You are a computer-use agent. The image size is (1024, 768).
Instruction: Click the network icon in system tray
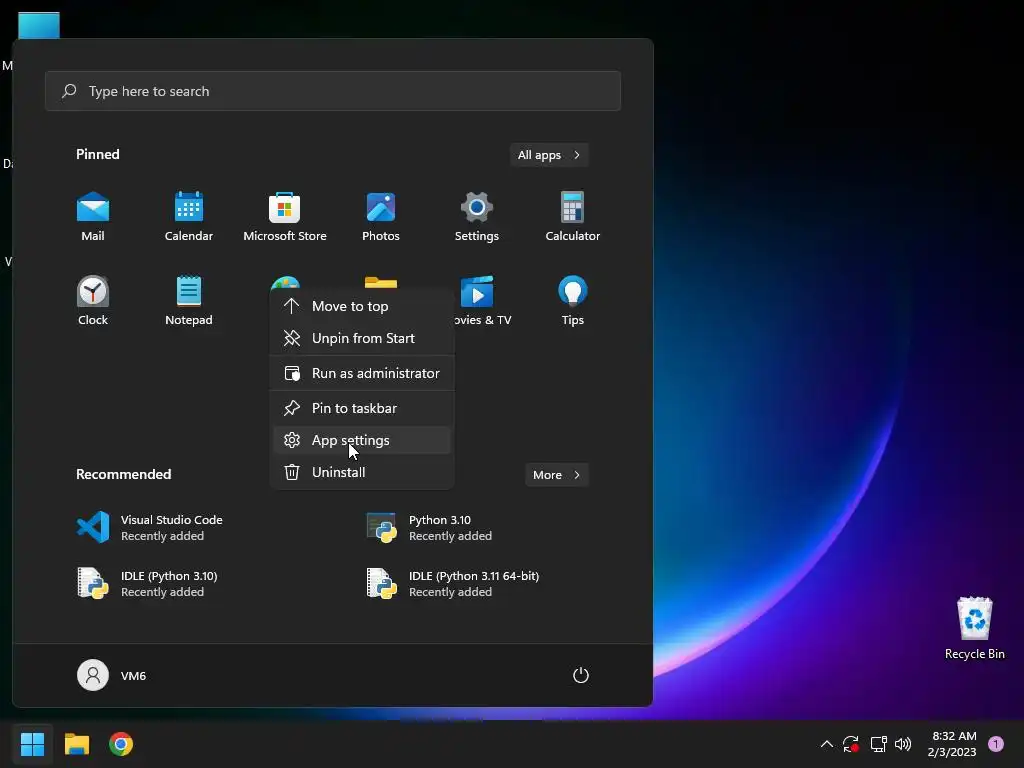pyautogui.click(x=878, y=744)
